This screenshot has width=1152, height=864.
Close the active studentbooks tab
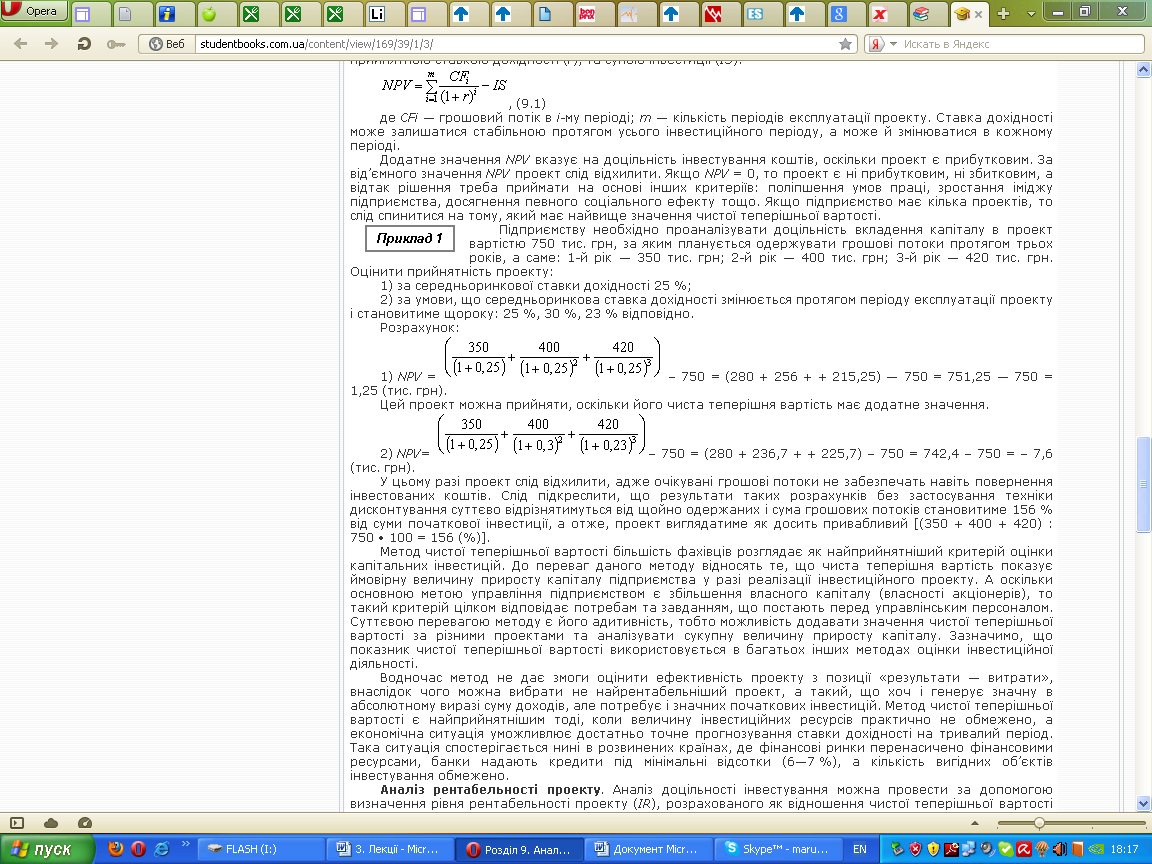[x=979, y=14]
